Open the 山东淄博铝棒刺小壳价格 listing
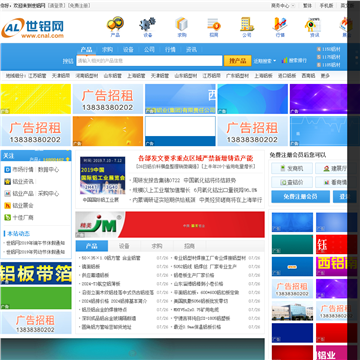Viewport: 360px width, 360px height. pos(198,284)
